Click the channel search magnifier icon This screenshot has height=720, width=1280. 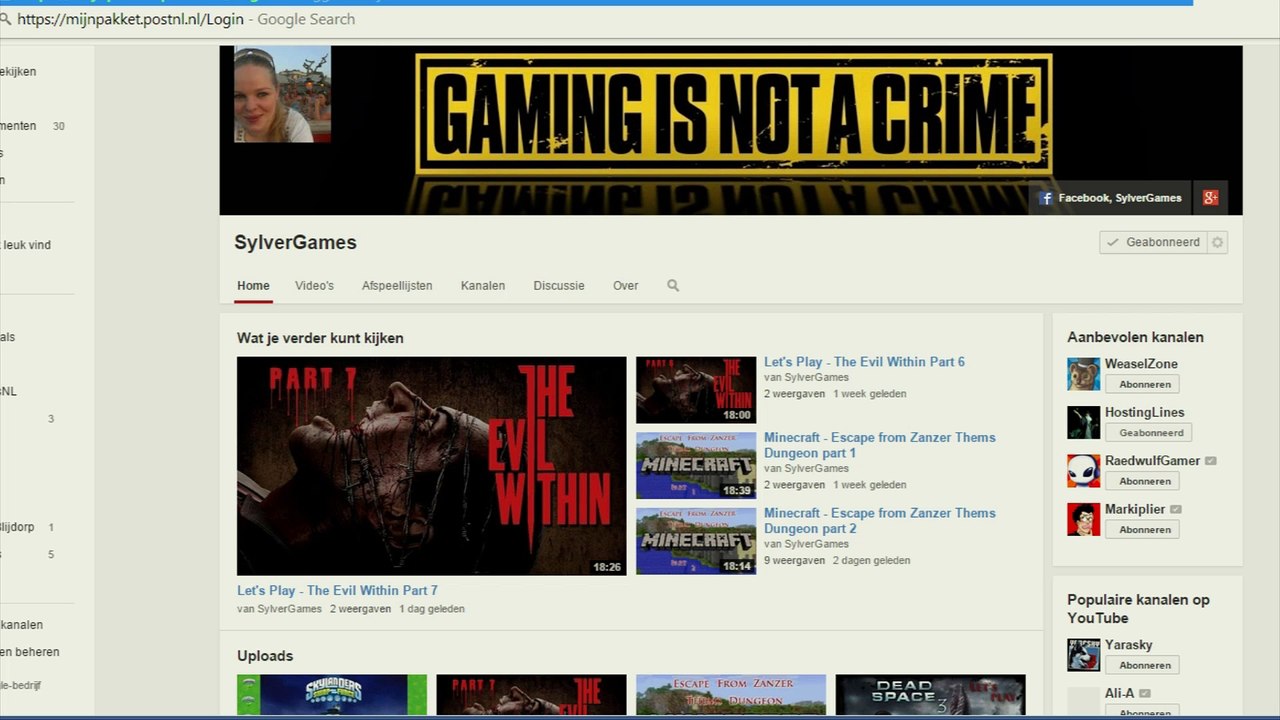point(673,286)
